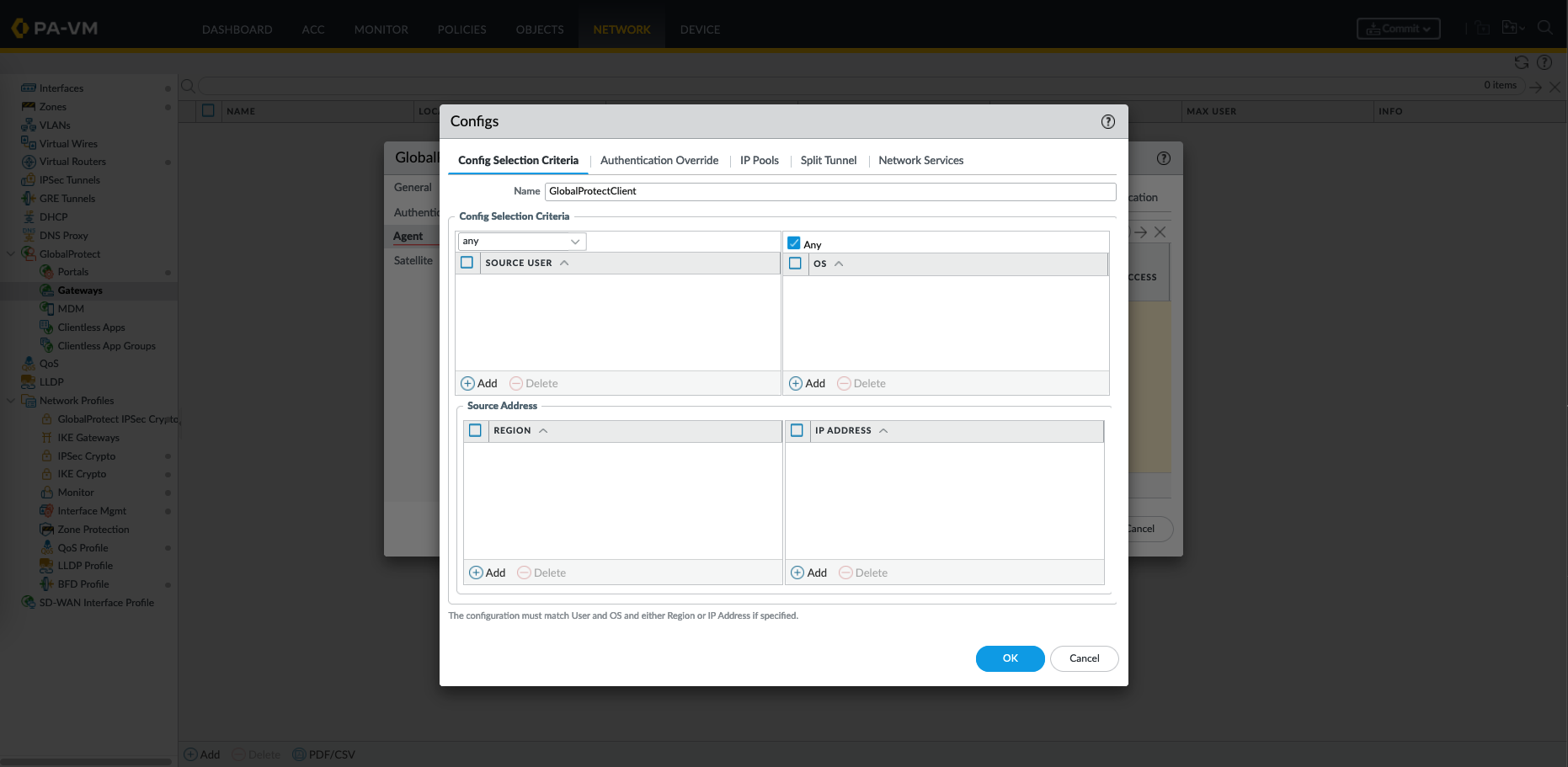Collapse the Network Profiles tree node
This screenshot has width=1568, height=767.
[11, 401]
